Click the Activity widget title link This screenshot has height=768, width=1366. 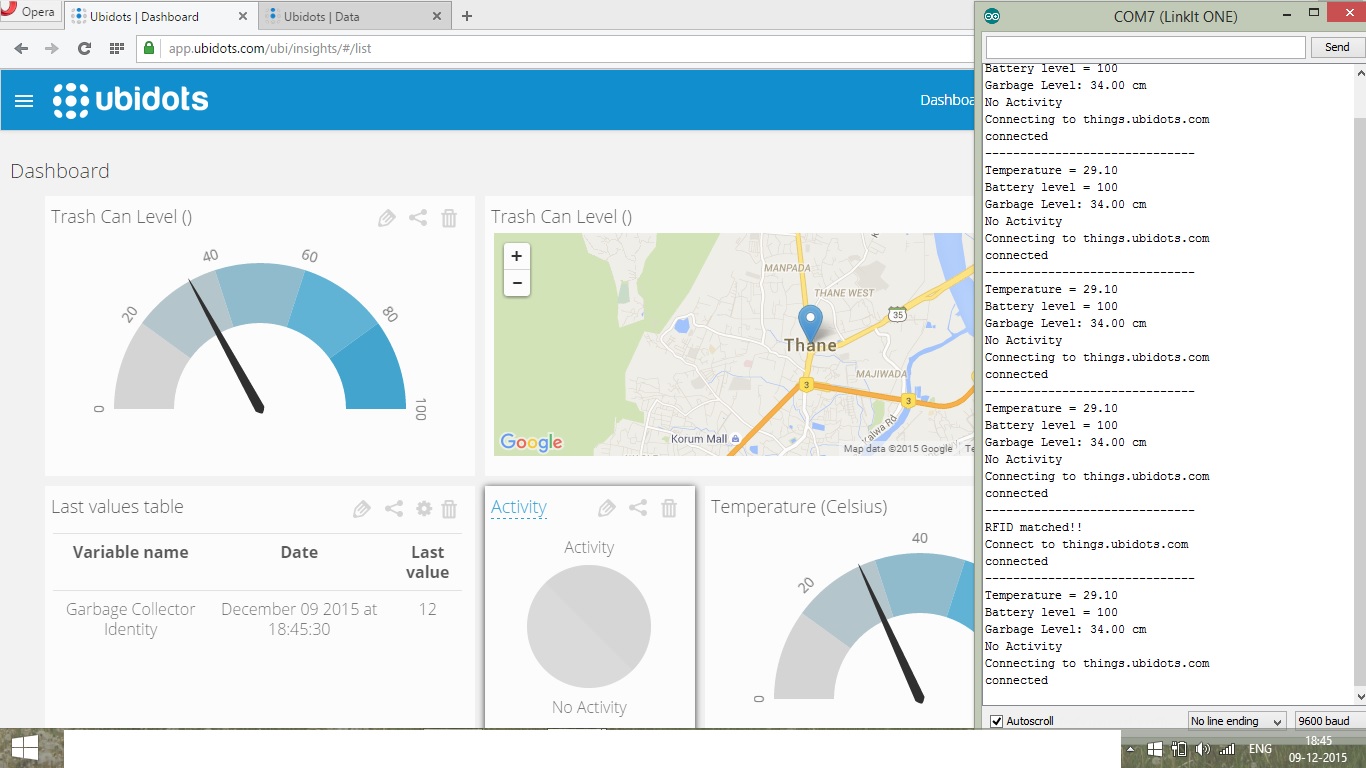tap(519, 507)
